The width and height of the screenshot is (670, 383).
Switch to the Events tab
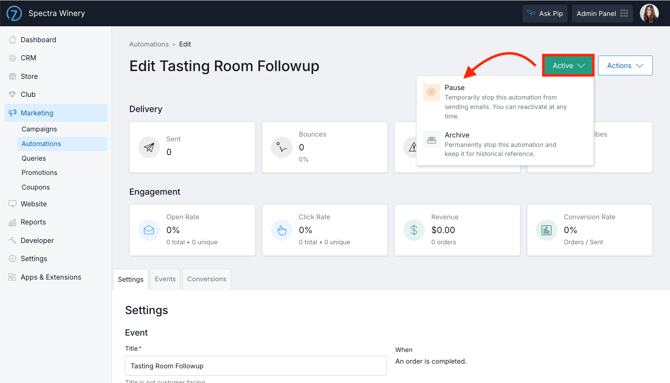[165, 279]
